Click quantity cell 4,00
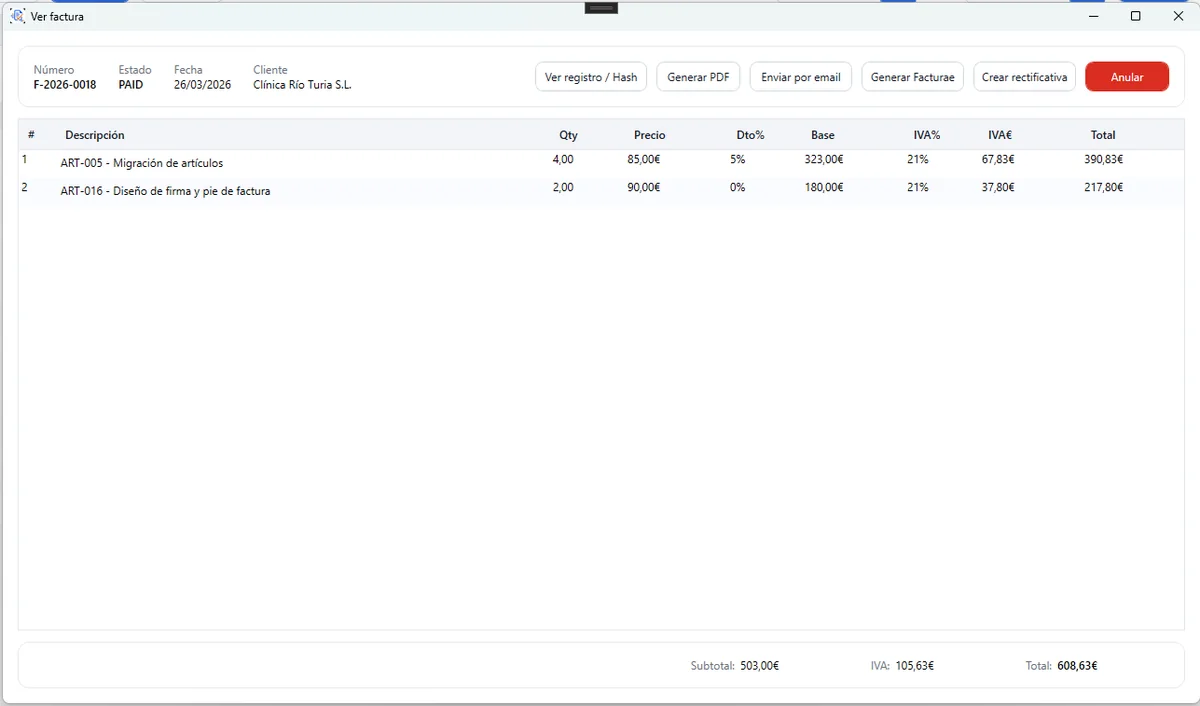The width and height of the screenshot is (1200, 706). click(563, 159)
